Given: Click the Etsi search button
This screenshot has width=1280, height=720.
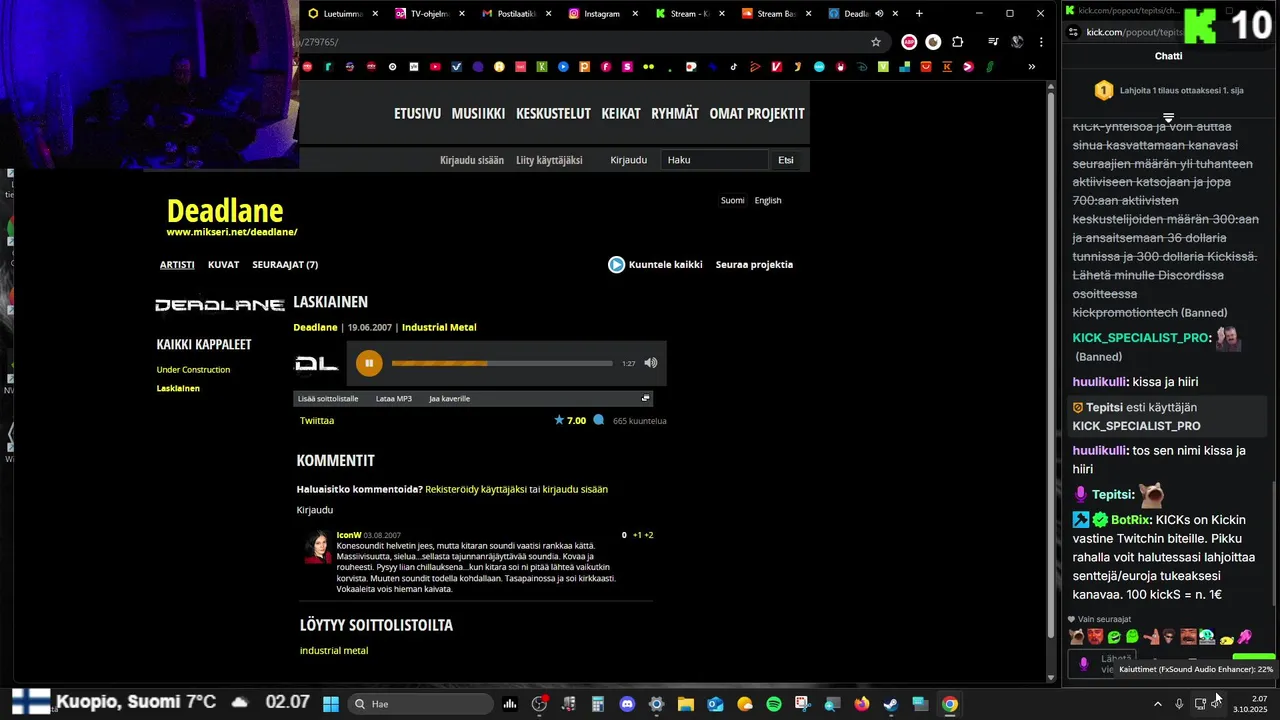Looking at the screenshot, I should 786,160.
